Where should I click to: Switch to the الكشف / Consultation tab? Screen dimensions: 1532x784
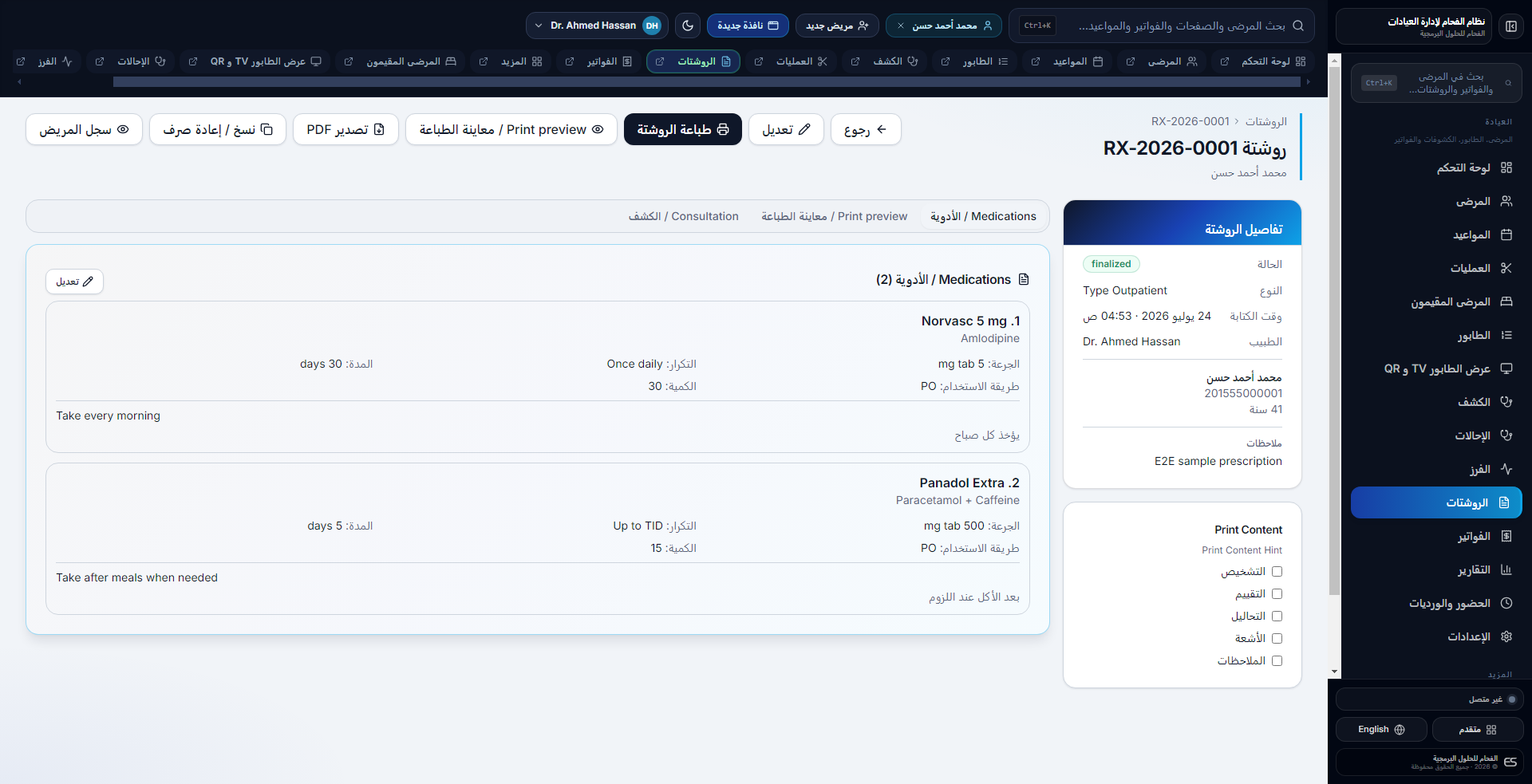pos(684,217)
